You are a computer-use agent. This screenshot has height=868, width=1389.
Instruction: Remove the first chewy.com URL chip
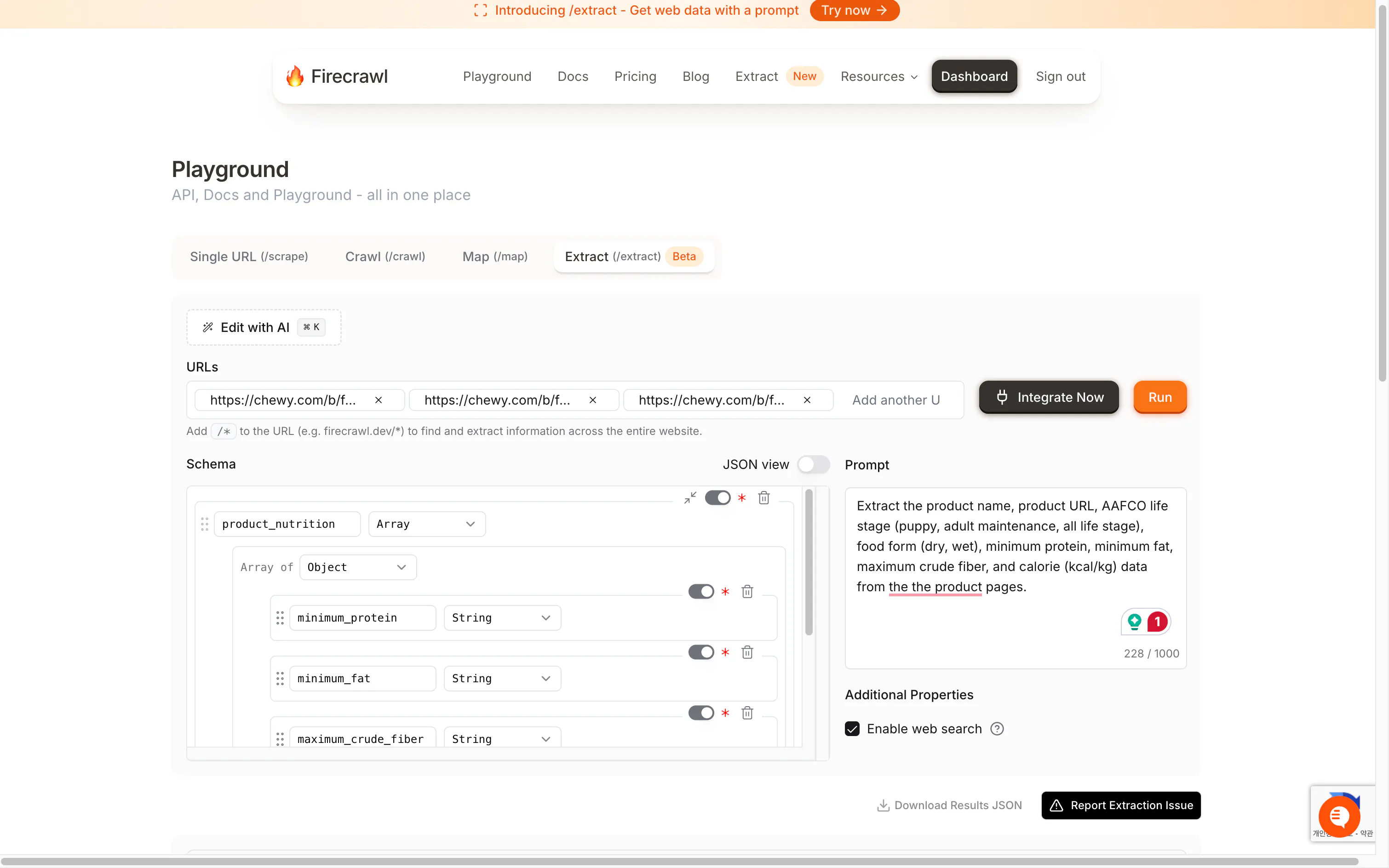[379, 400]
